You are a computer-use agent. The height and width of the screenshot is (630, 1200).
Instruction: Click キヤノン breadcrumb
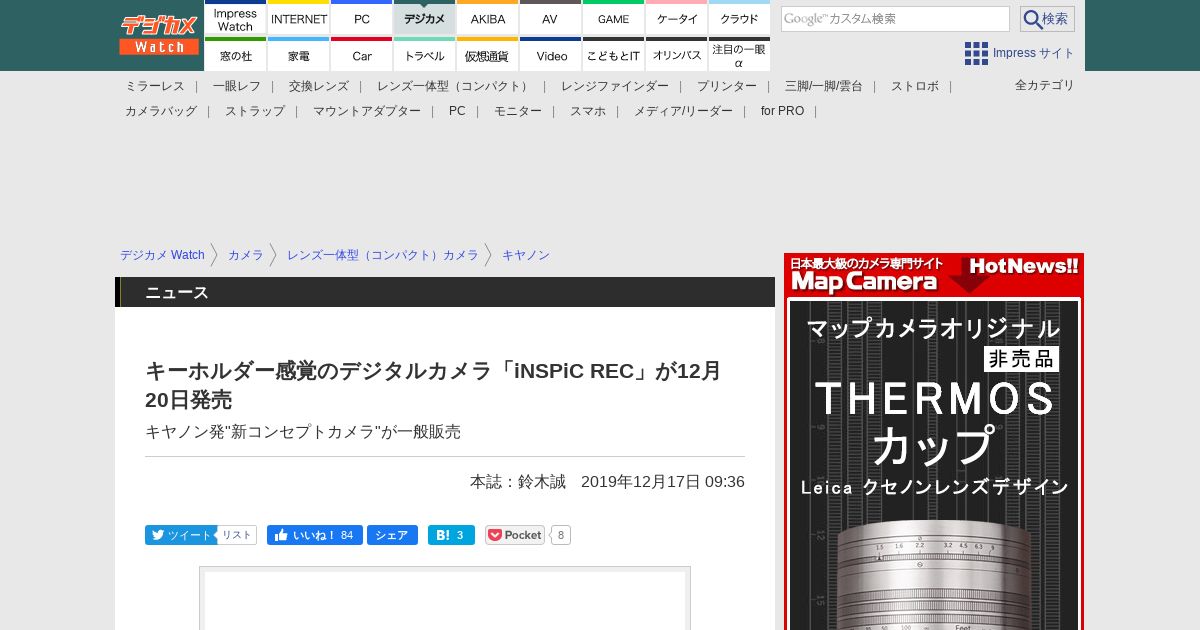[526, 255]
